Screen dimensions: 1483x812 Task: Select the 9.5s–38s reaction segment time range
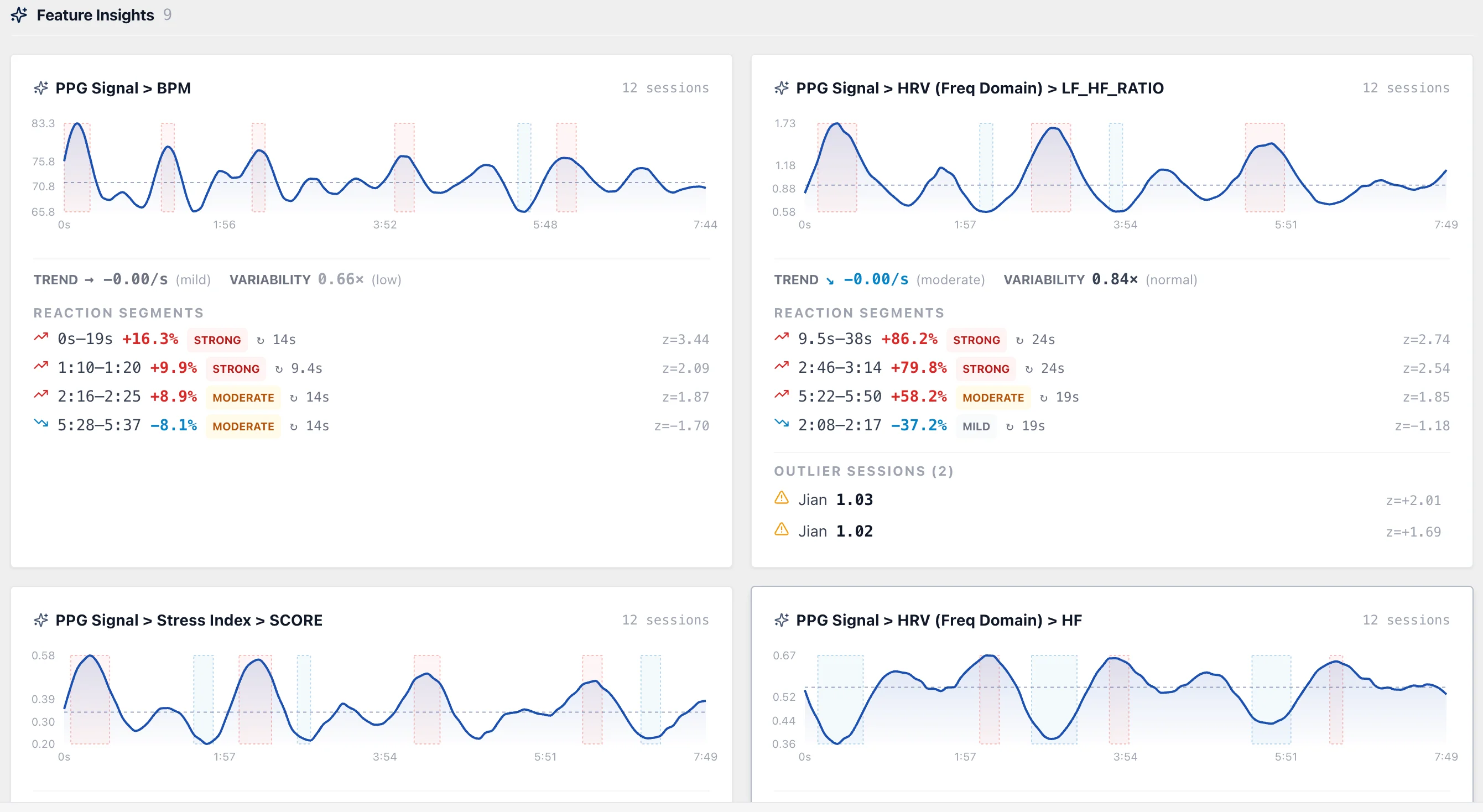tap(835, 339)
